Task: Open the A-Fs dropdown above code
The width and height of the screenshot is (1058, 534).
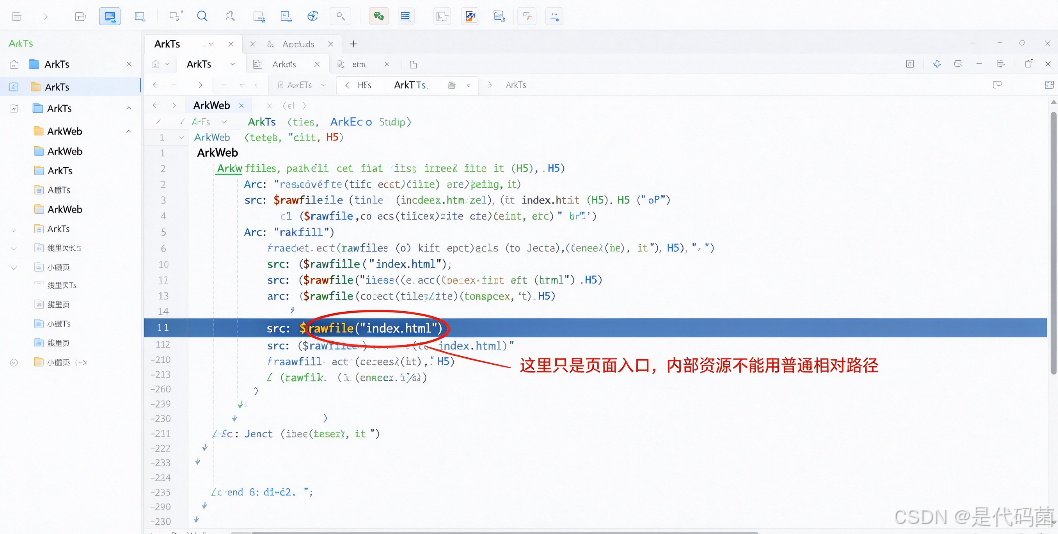Action: pyautogui.click(x=224, y=122)
